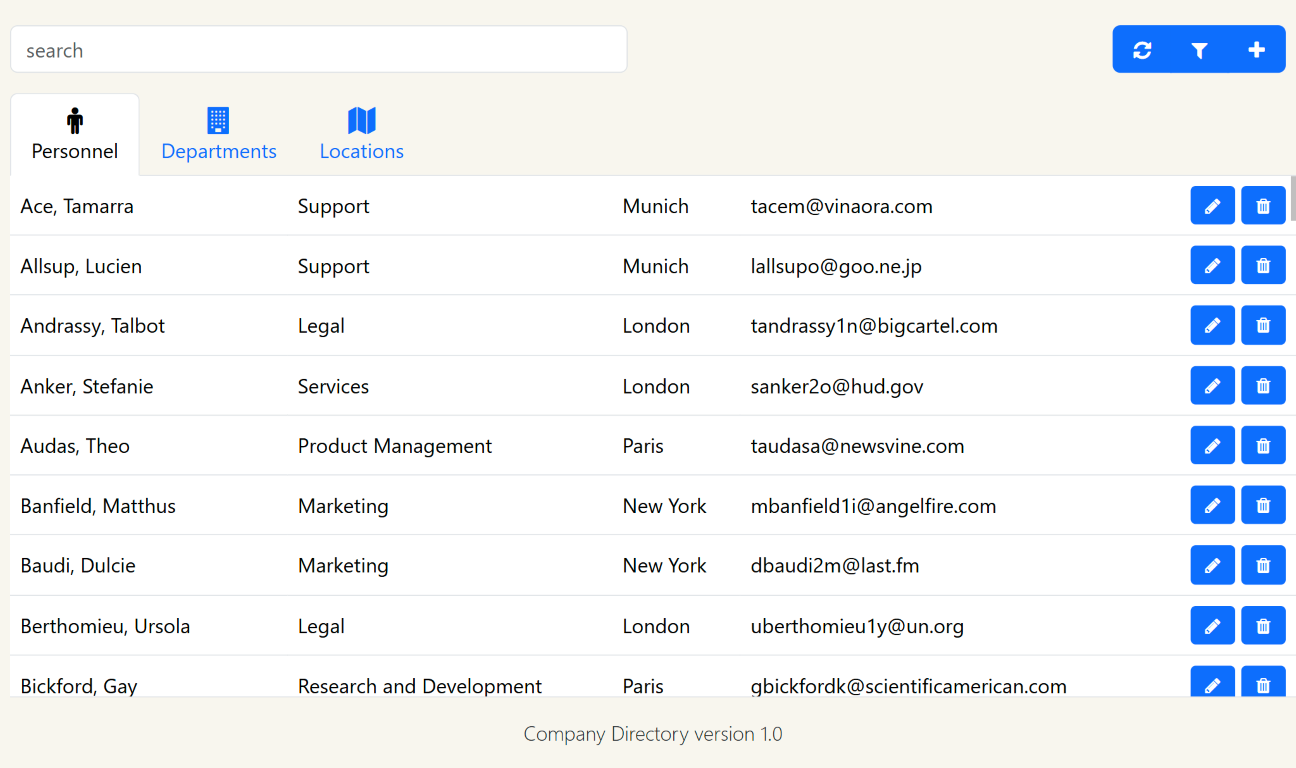1296x768 pixels.
Task: Click trash icon for Matthus Banfield
Action: [1263, 506]
